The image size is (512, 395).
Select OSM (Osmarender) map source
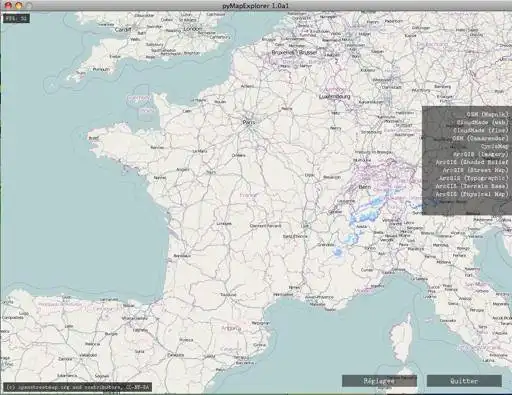click(x=480, y=138)
